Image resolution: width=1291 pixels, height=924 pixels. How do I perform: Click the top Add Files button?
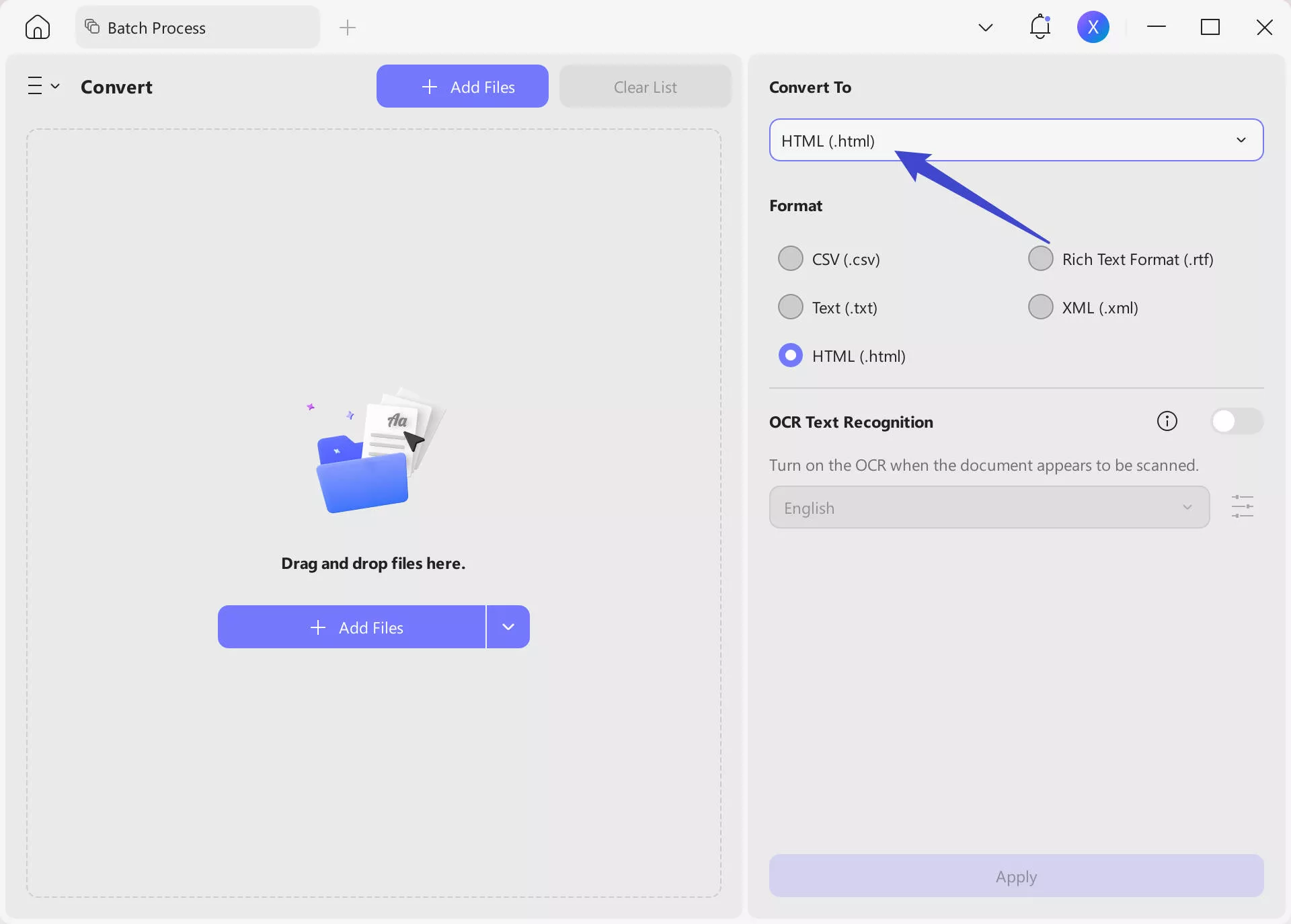point(462,87)
